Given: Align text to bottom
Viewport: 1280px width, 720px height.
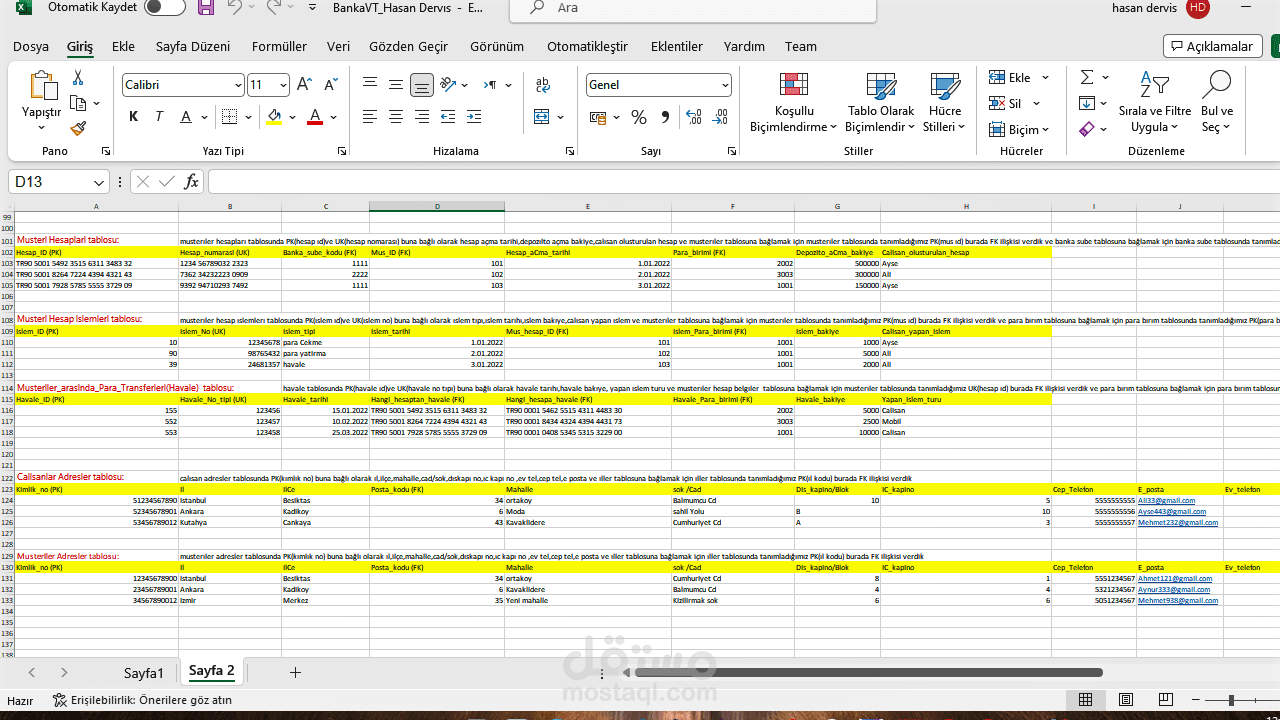Looking at the screenshot, I should (422, 85).
